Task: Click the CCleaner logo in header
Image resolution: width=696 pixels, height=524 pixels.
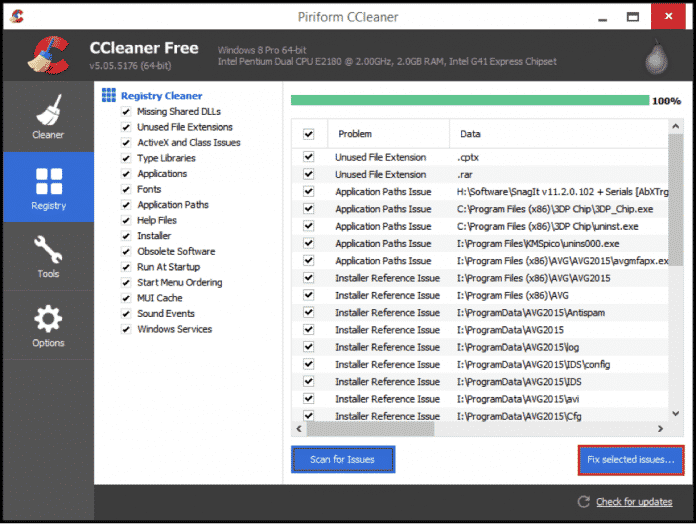Action: [45, 56]
